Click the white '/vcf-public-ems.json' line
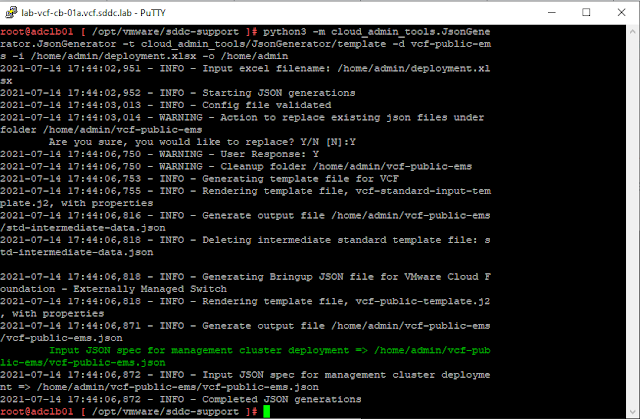This screenshot has height=419, width=640. 61,338
